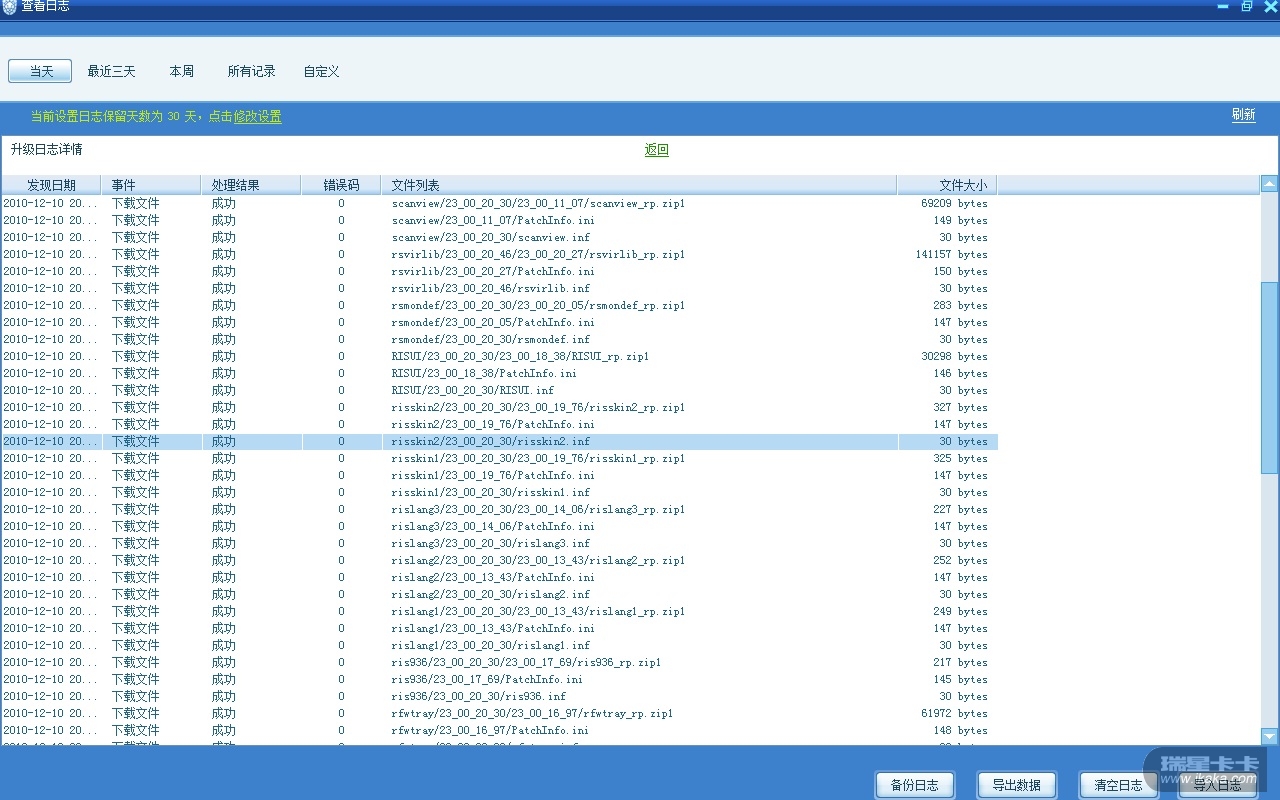Click the 141157 bytes size cell
The height and width of the screenshot is (800, 1280).
pos(951,254)
